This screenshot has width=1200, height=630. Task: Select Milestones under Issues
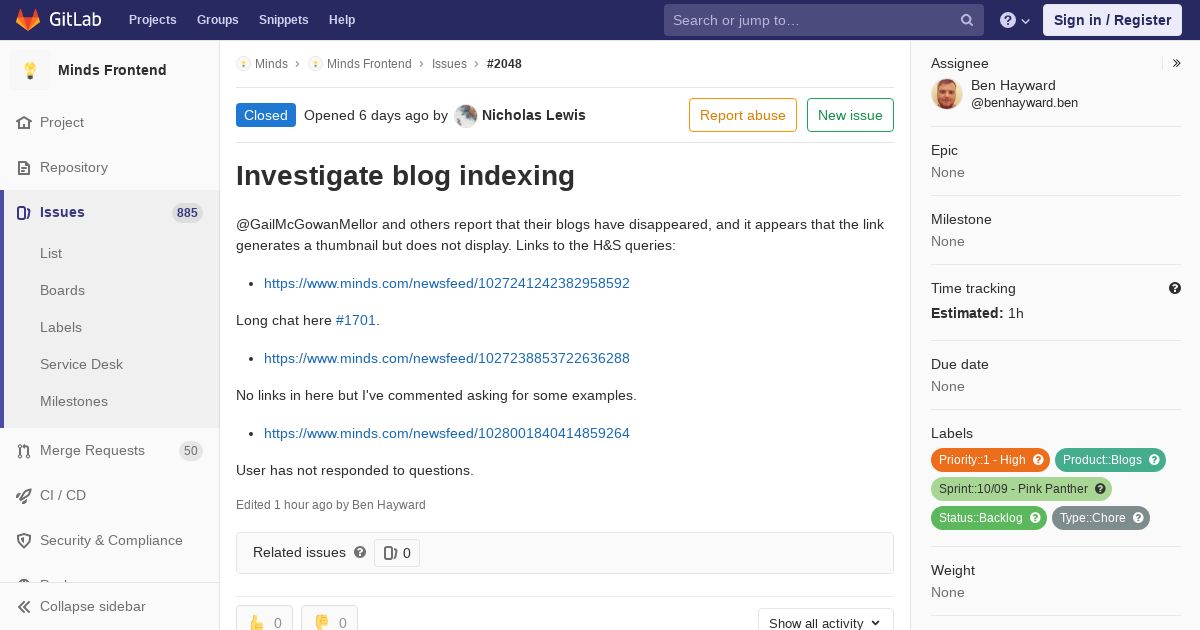point(74,402)
